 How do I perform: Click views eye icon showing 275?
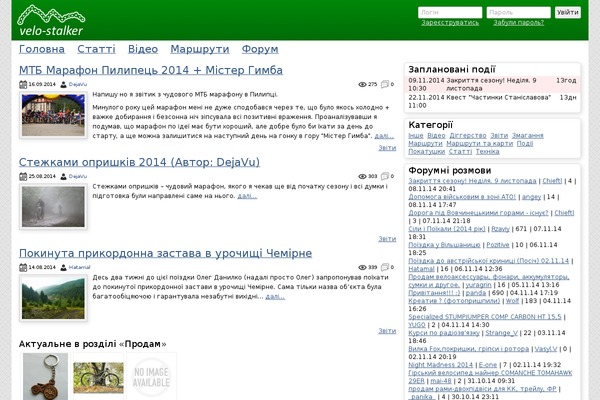[362, 84]
